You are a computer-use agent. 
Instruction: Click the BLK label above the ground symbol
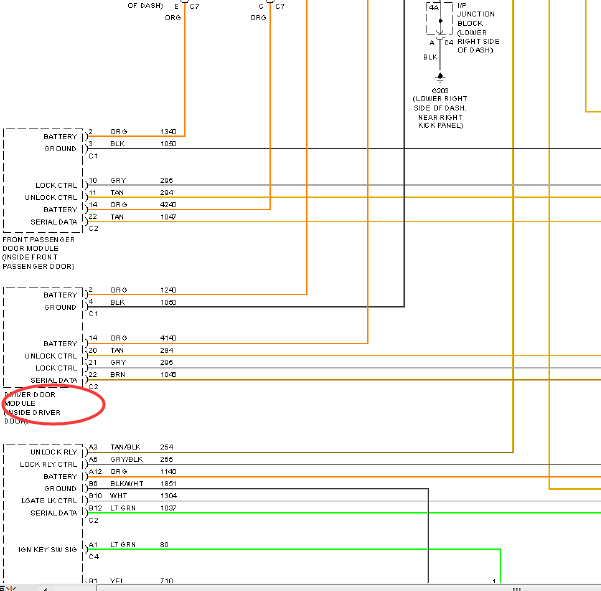(430, 57)
